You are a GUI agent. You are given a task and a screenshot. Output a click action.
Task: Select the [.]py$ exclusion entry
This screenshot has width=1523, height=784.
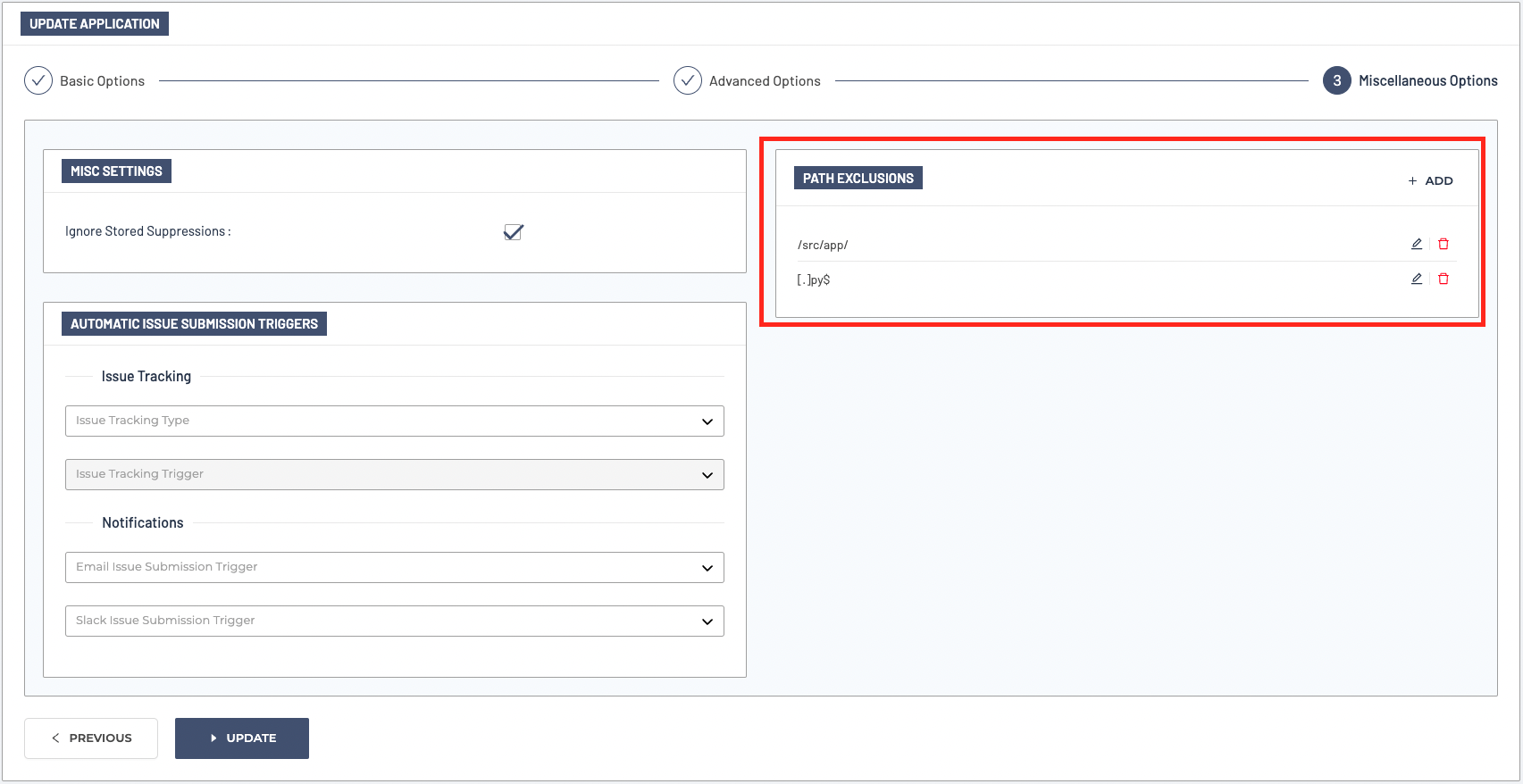pyautogui.click(x=814, y=279)
